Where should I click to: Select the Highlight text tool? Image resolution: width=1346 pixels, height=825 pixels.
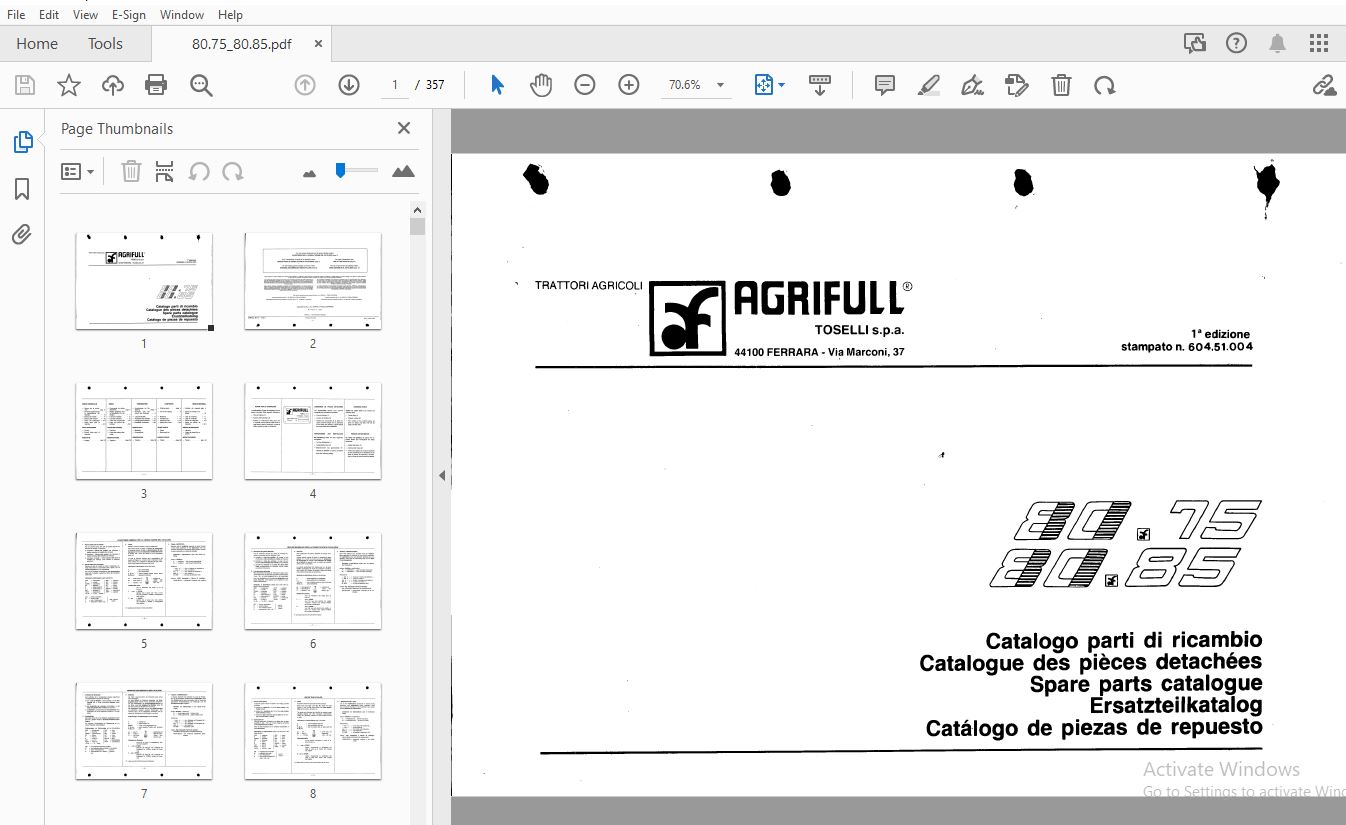coord(929,85)
